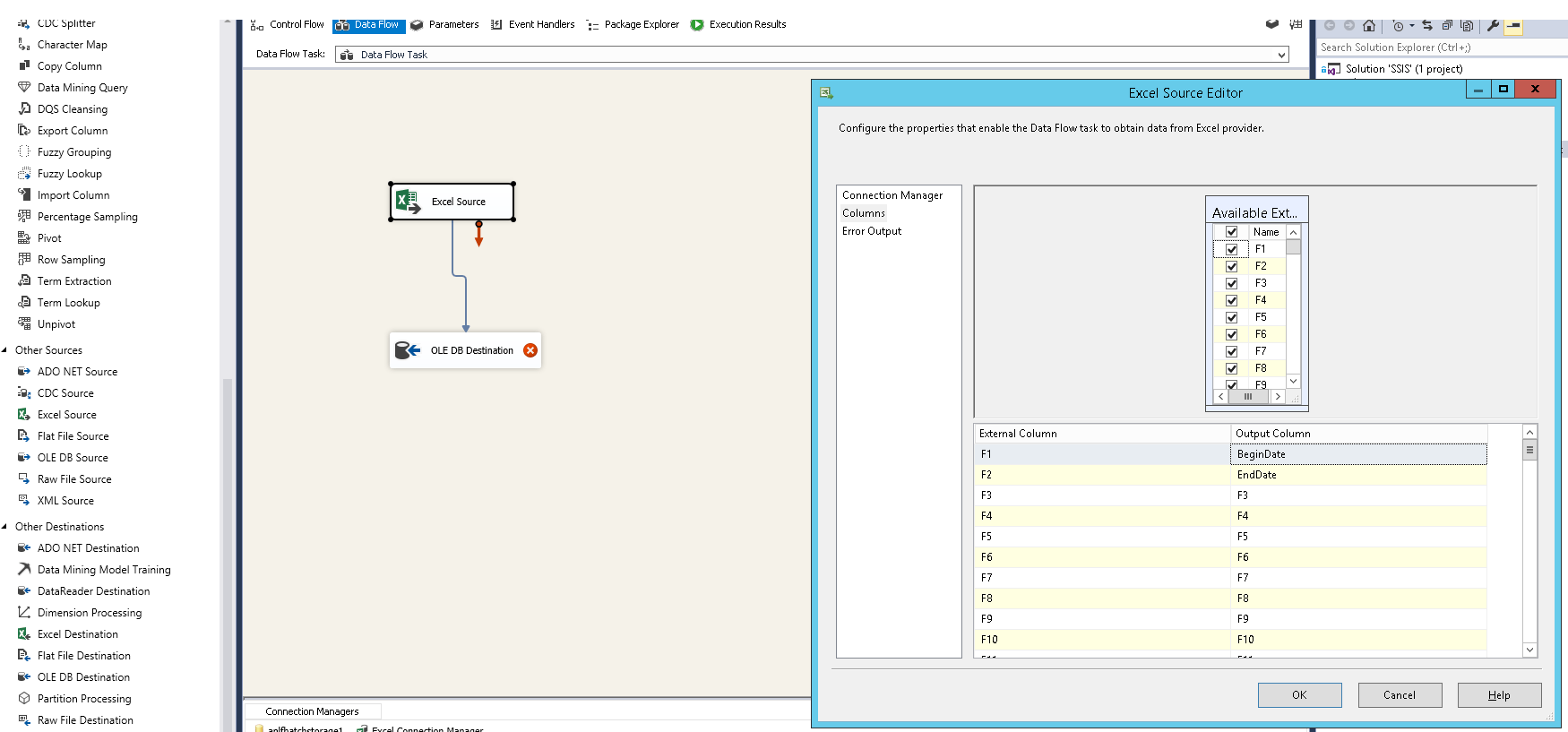Select DQS Cleansing in the toolbox
This screenshot has width=1568, height=732.
pos(72,109)
